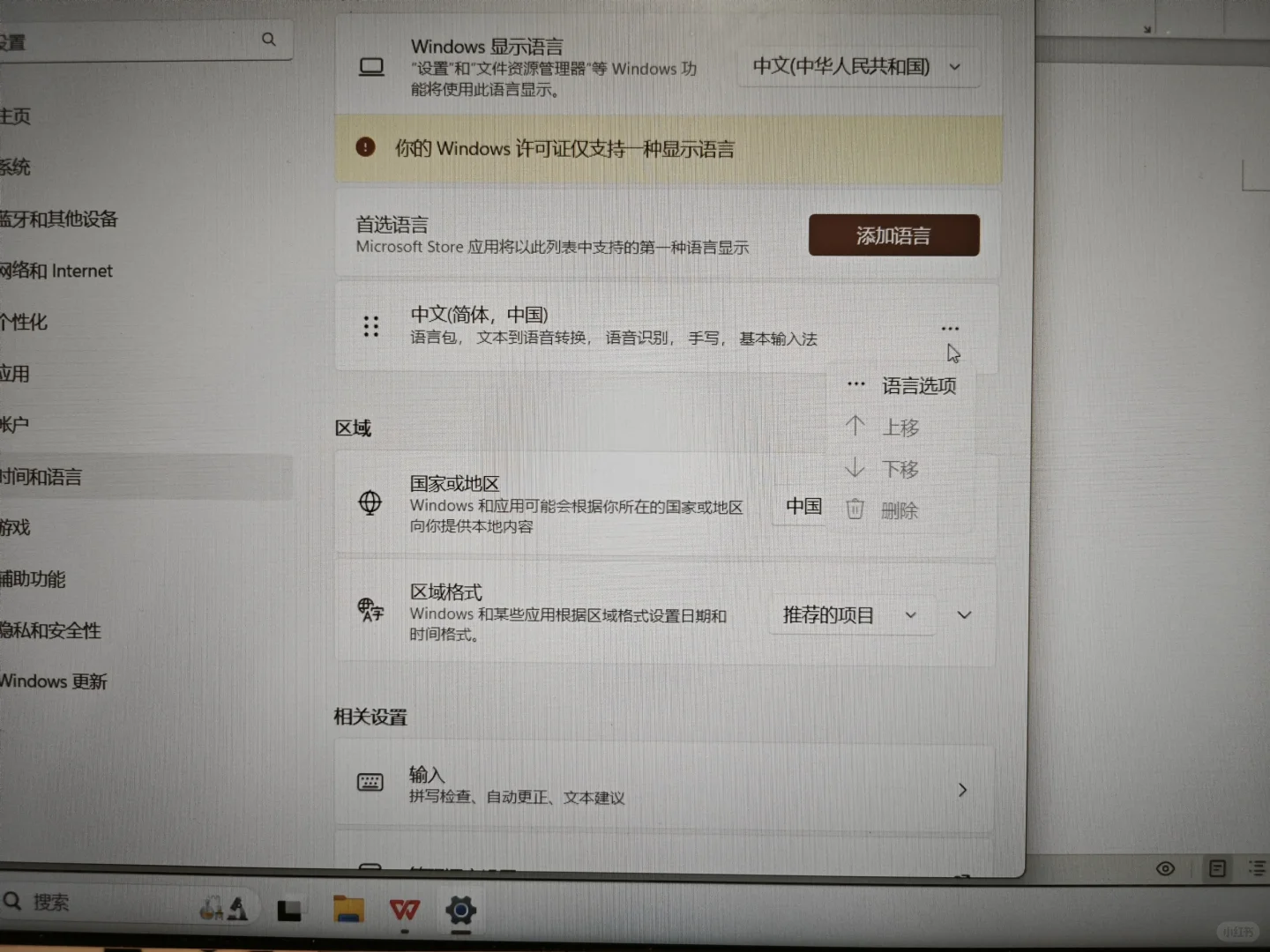Open the 推荐的项目 regional format dropdown
Image resolution: width=1270 pixels, height=952 pixels.
[x=851, y=615]
